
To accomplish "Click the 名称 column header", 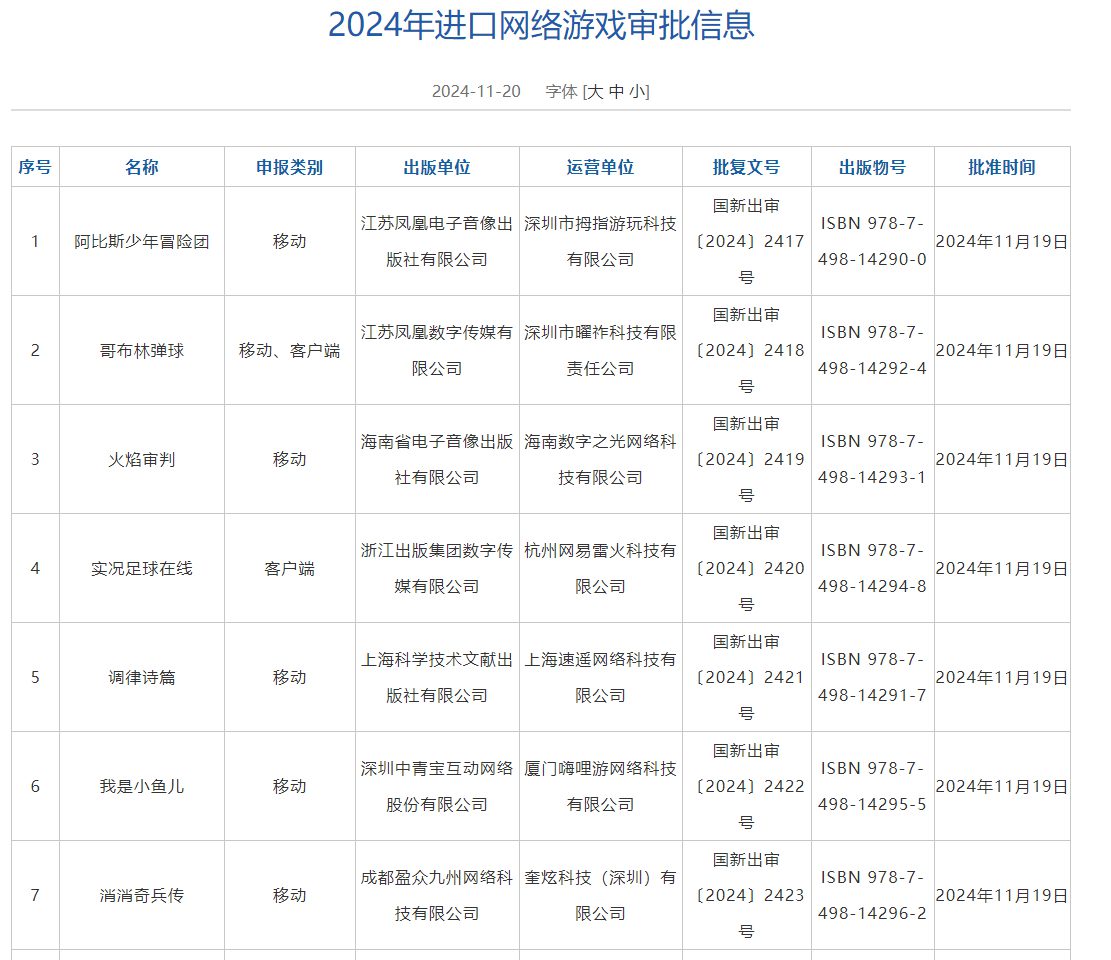I will pyautogui.click(x=141, y=167).
